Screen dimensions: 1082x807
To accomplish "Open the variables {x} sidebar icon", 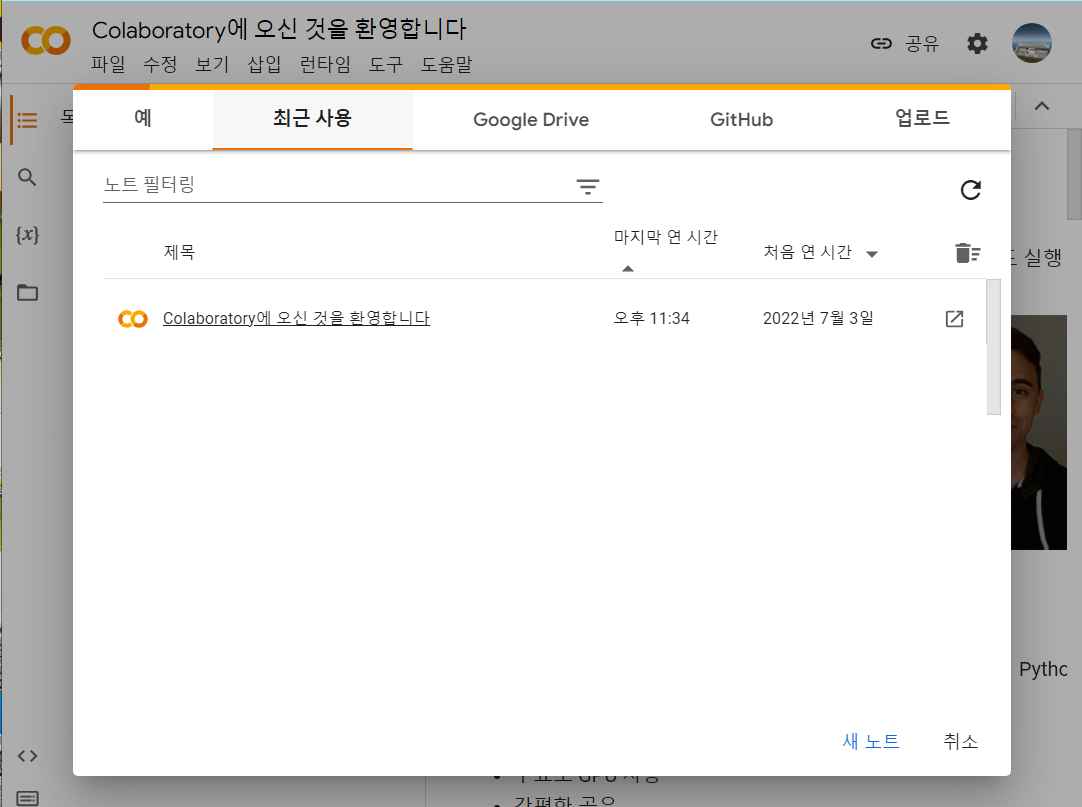I will tap(27, 235).
